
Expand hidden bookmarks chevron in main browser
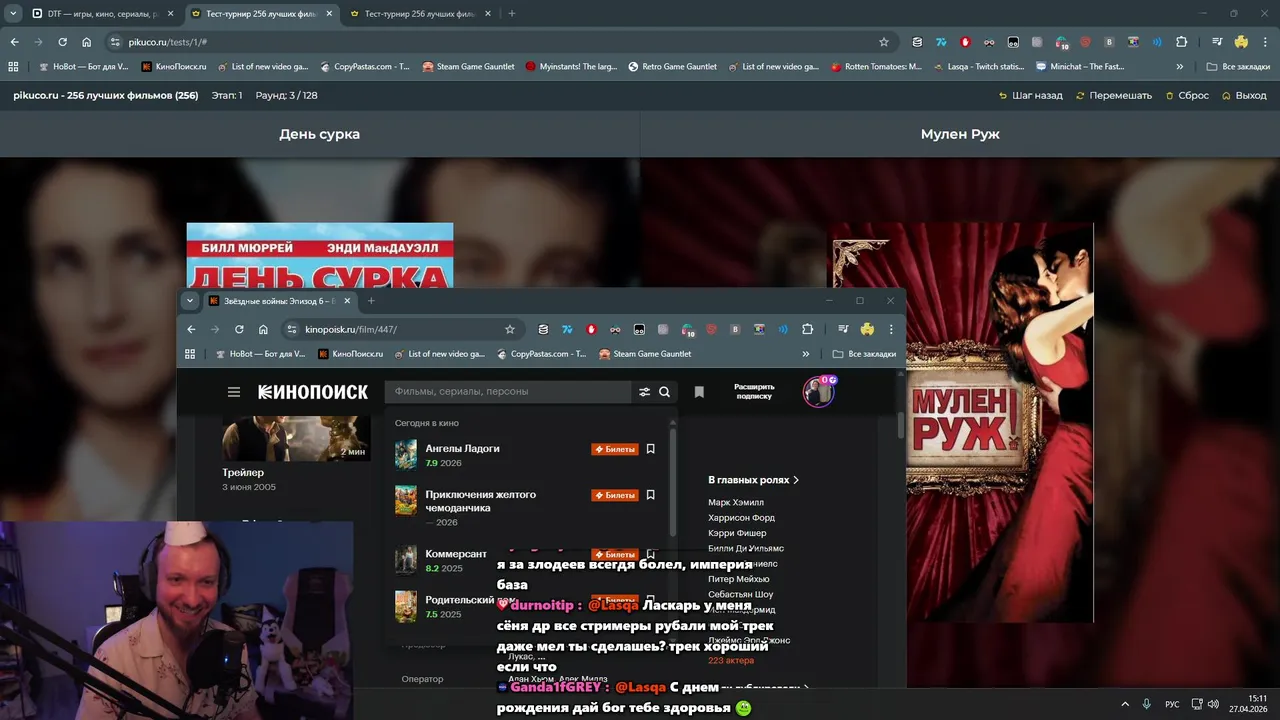(1180, 67)
